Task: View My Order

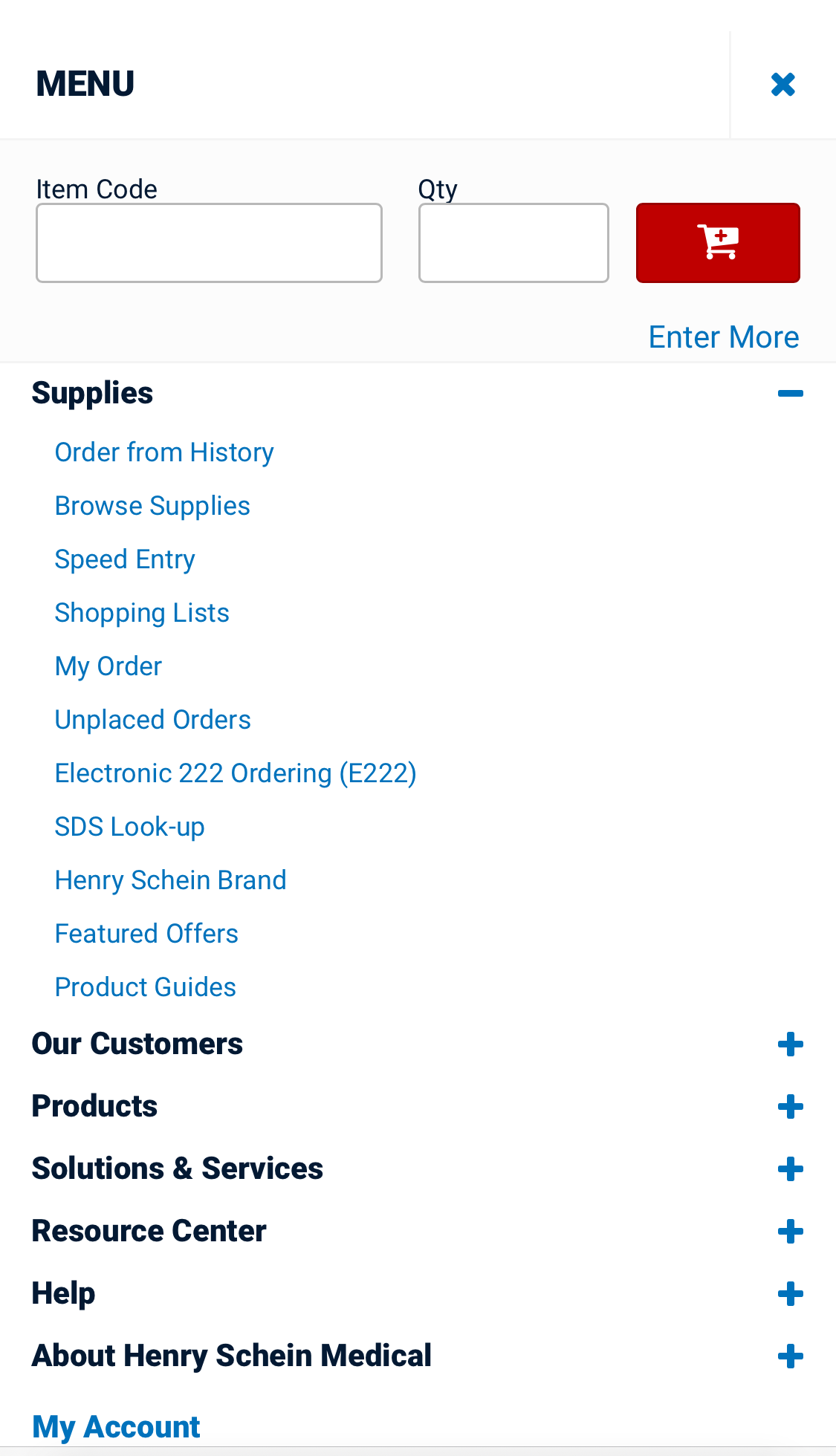Action: pos(108,666)
